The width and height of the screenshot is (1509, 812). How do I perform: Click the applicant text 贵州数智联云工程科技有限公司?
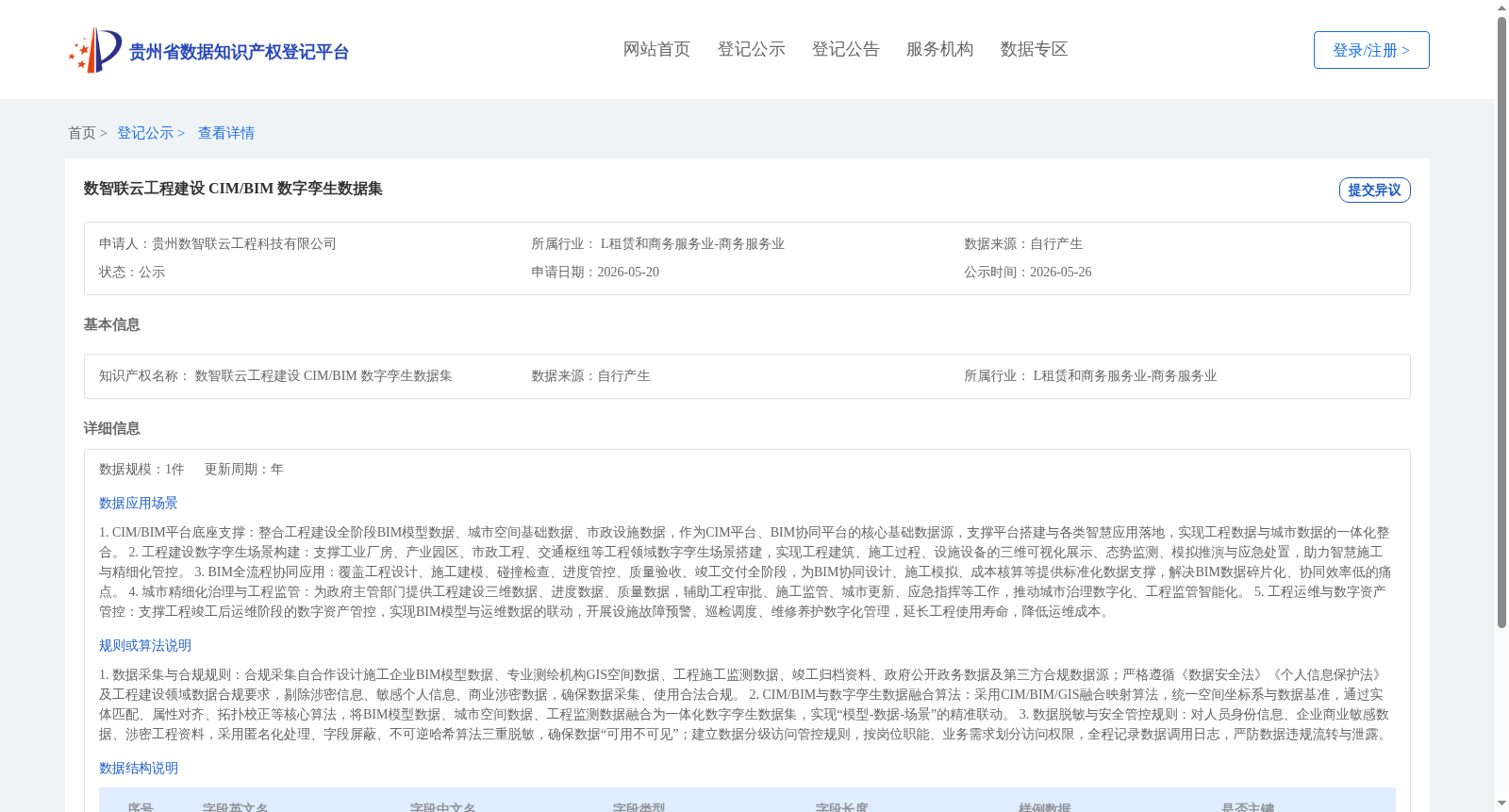click(244, 243)
